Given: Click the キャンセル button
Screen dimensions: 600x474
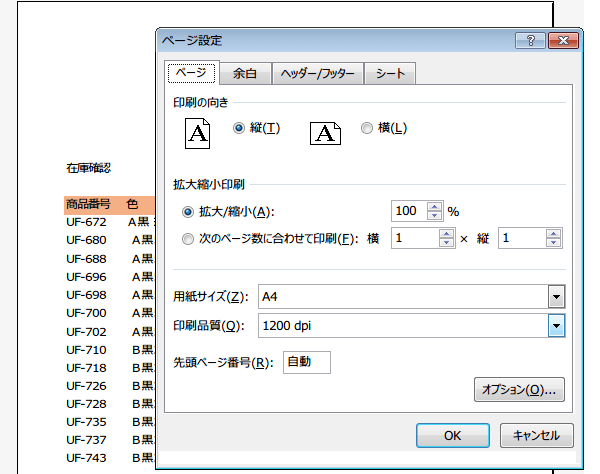Looking at the screenshot, I should 536,435.
